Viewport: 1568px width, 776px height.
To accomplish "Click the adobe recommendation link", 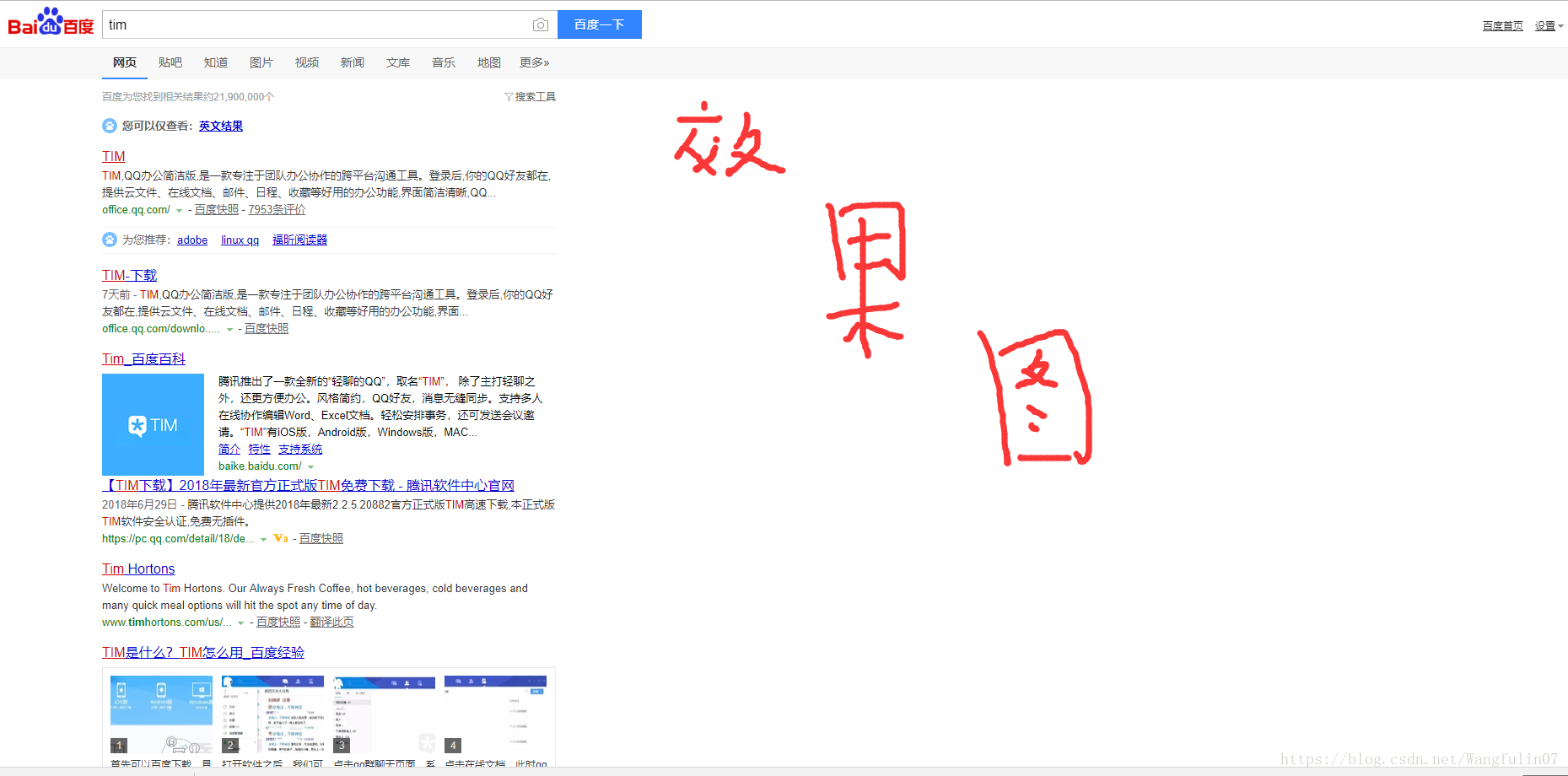I will (192, 240).
